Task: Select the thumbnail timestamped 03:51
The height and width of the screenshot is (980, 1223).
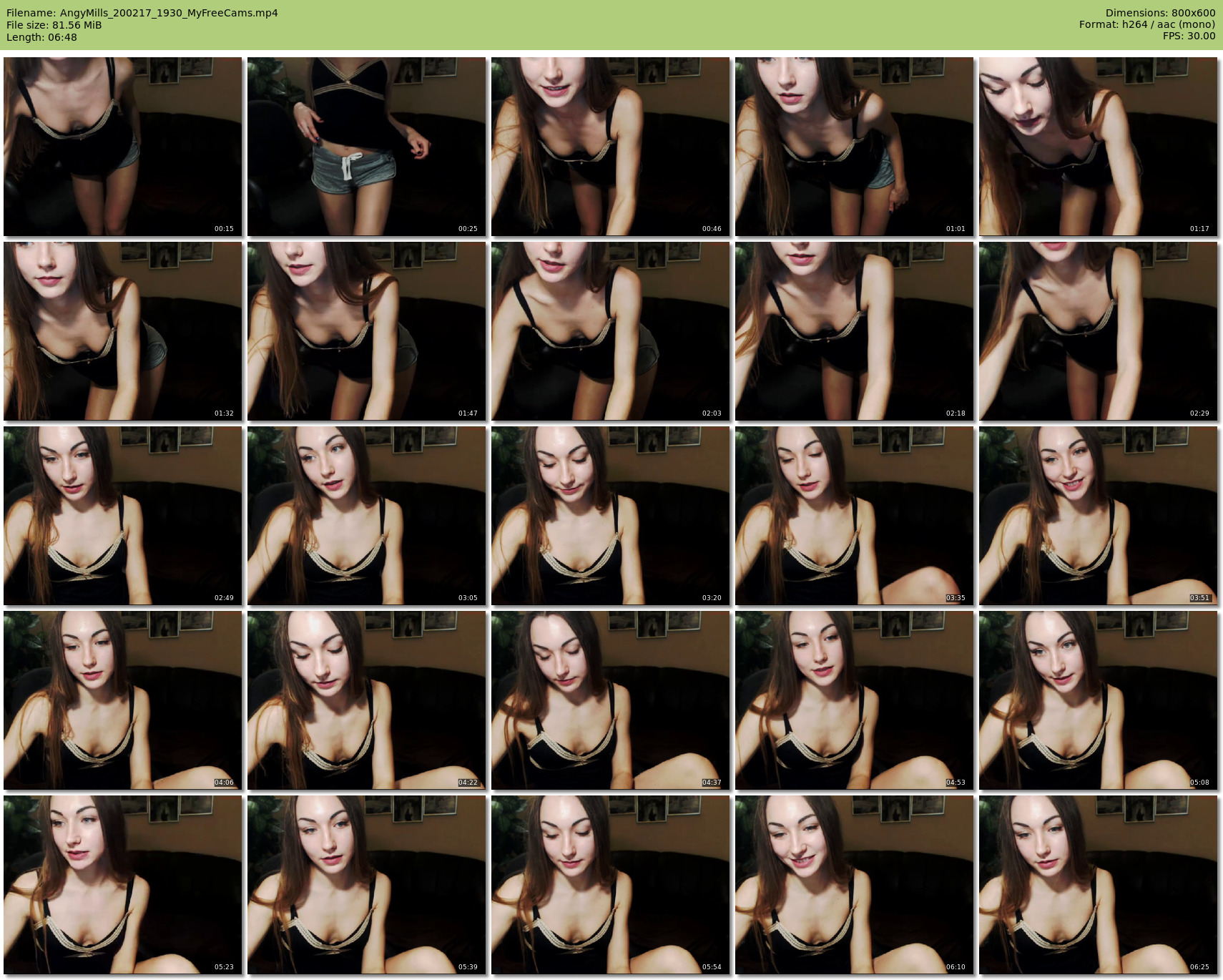Action: [x=1098, y=516]
